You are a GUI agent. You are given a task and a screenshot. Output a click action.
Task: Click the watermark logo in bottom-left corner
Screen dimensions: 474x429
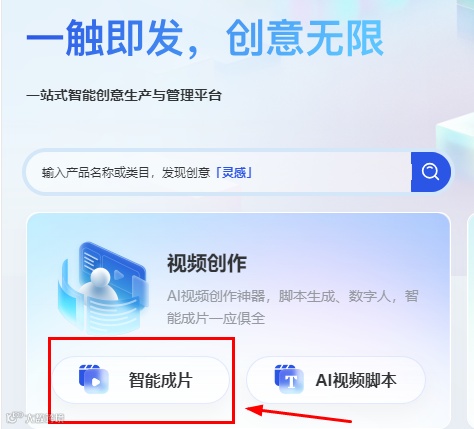(35, 417)
